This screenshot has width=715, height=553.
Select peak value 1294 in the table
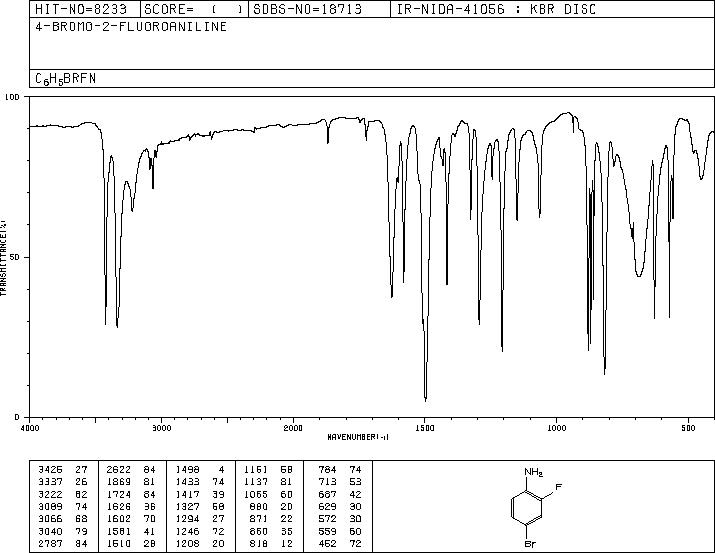point(187,519)
